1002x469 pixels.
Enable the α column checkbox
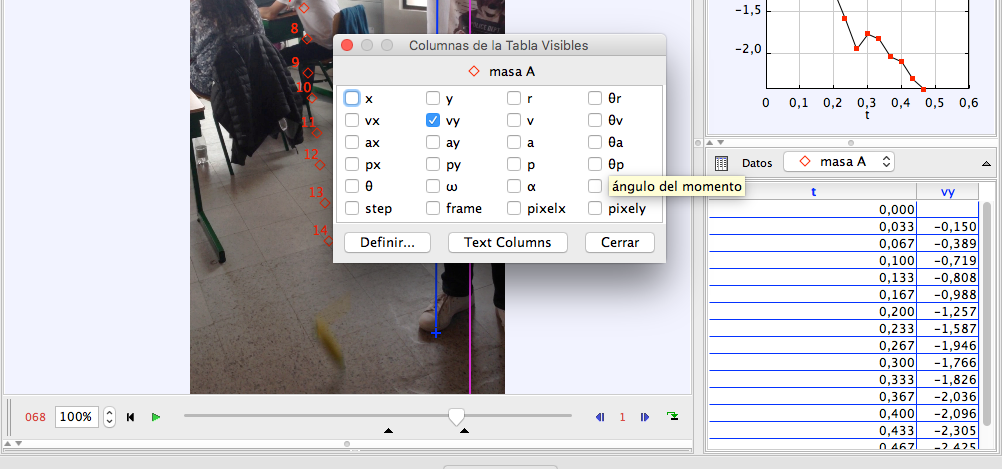tap(514, 187)
